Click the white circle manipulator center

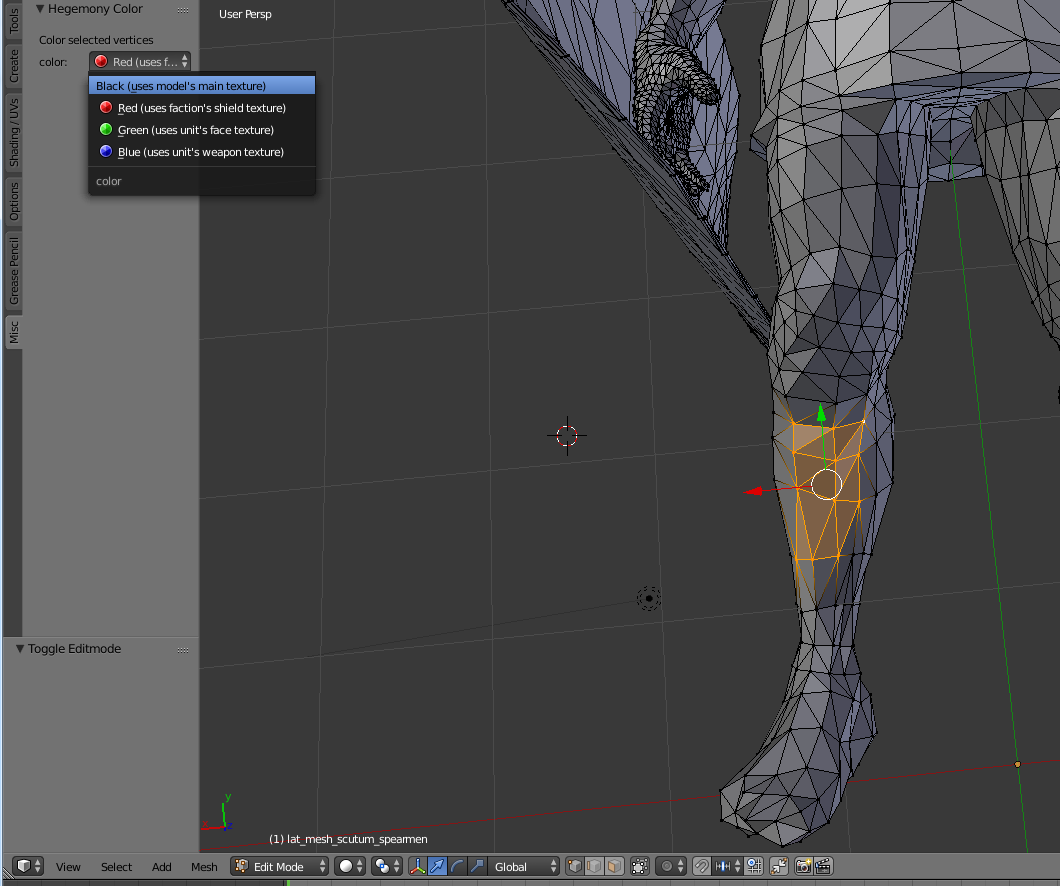pyautogui.click(x=826, y=484)
